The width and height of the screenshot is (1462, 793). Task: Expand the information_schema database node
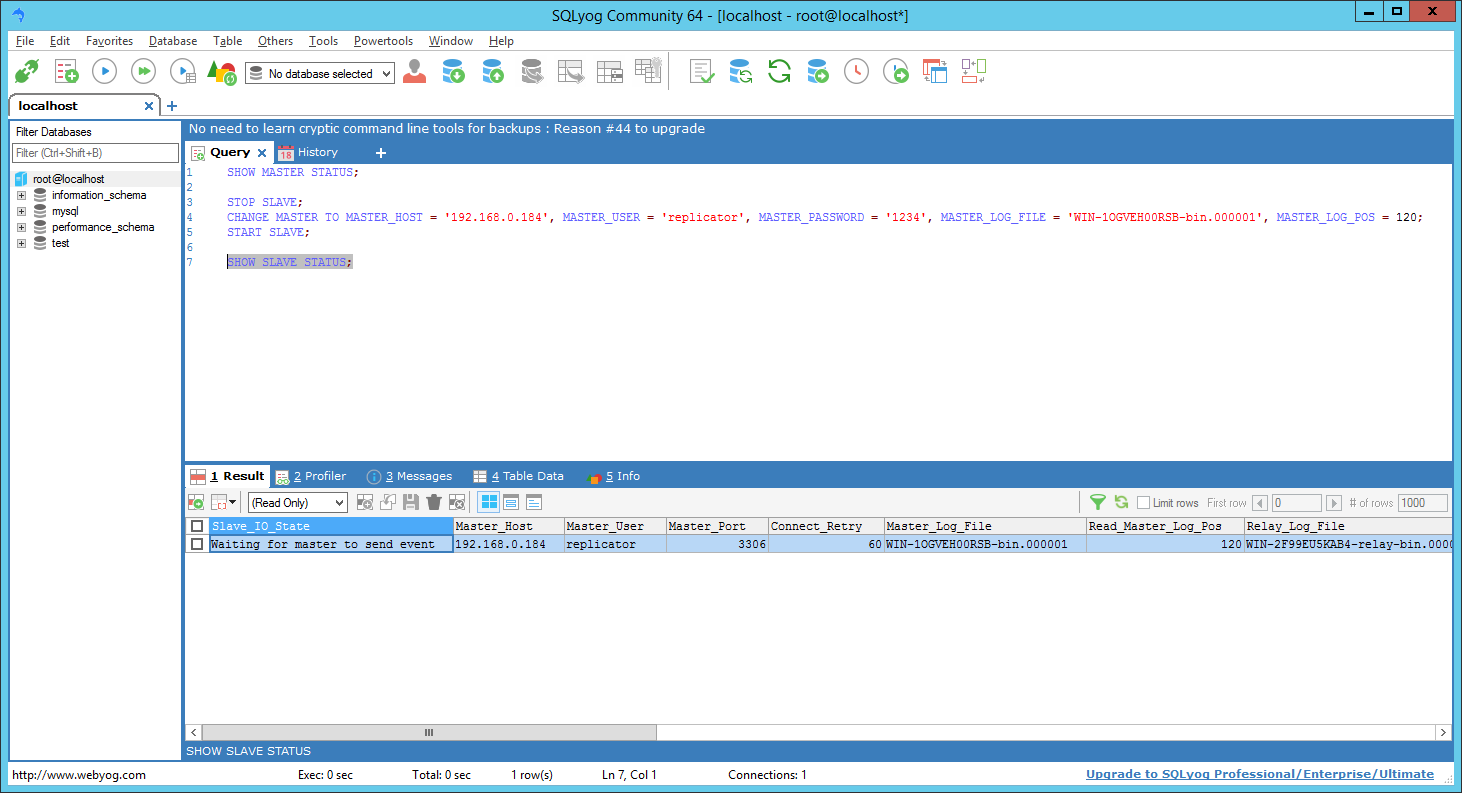21,195
